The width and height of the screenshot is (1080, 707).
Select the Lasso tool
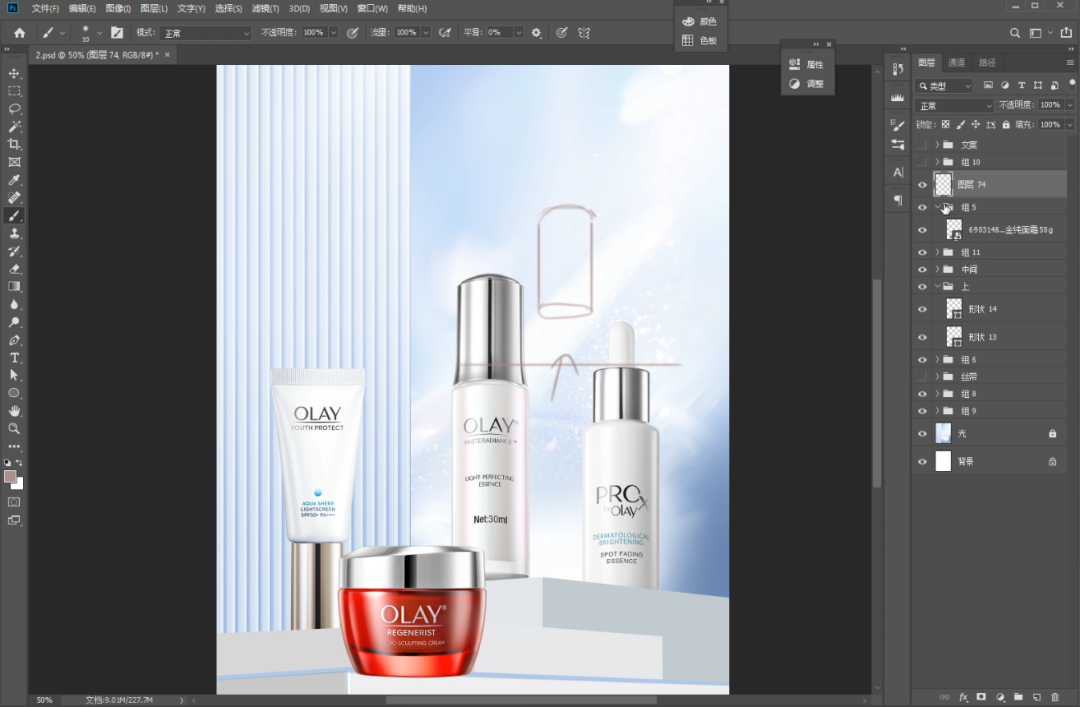pos(14,109)
